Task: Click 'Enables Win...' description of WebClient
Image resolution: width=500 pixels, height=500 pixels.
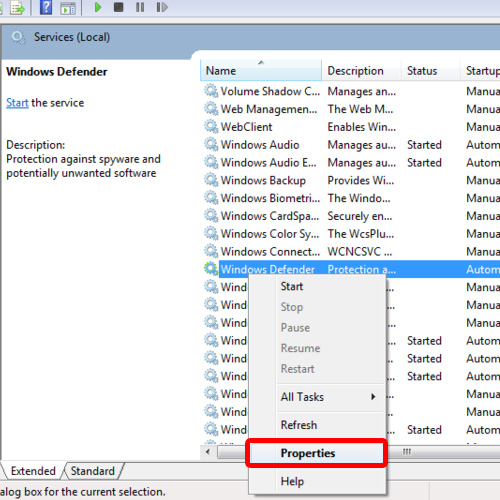Action: pyautogui.click(x=362, y=127)
